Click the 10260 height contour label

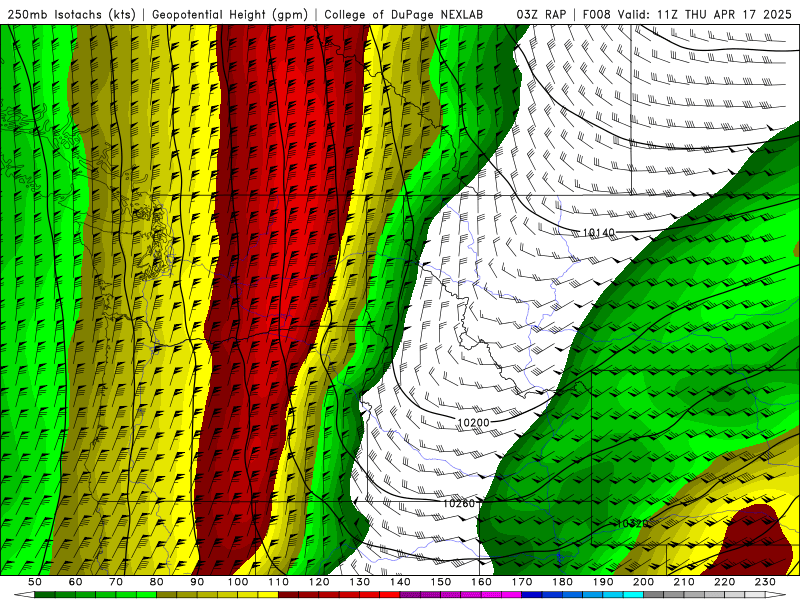click(459, 504)
